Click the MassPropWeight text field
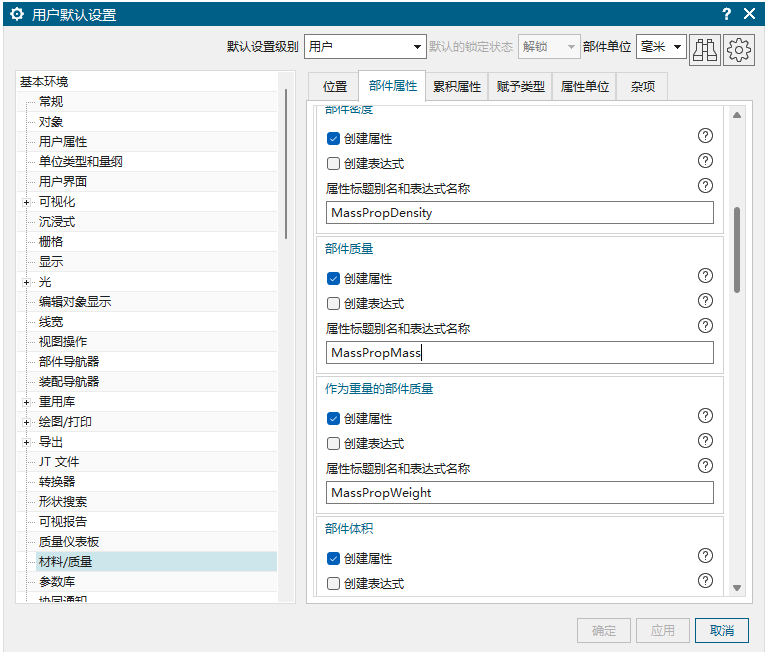This screenshot has width=768, height=652. point(519,492)
